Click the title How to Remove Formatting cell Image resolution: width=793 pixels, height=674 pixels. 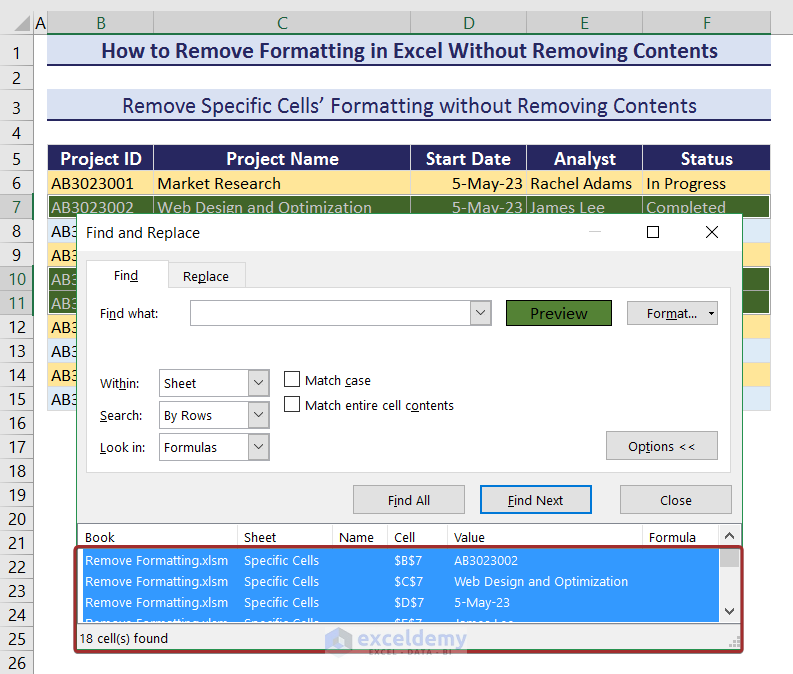tap(409, 51)
